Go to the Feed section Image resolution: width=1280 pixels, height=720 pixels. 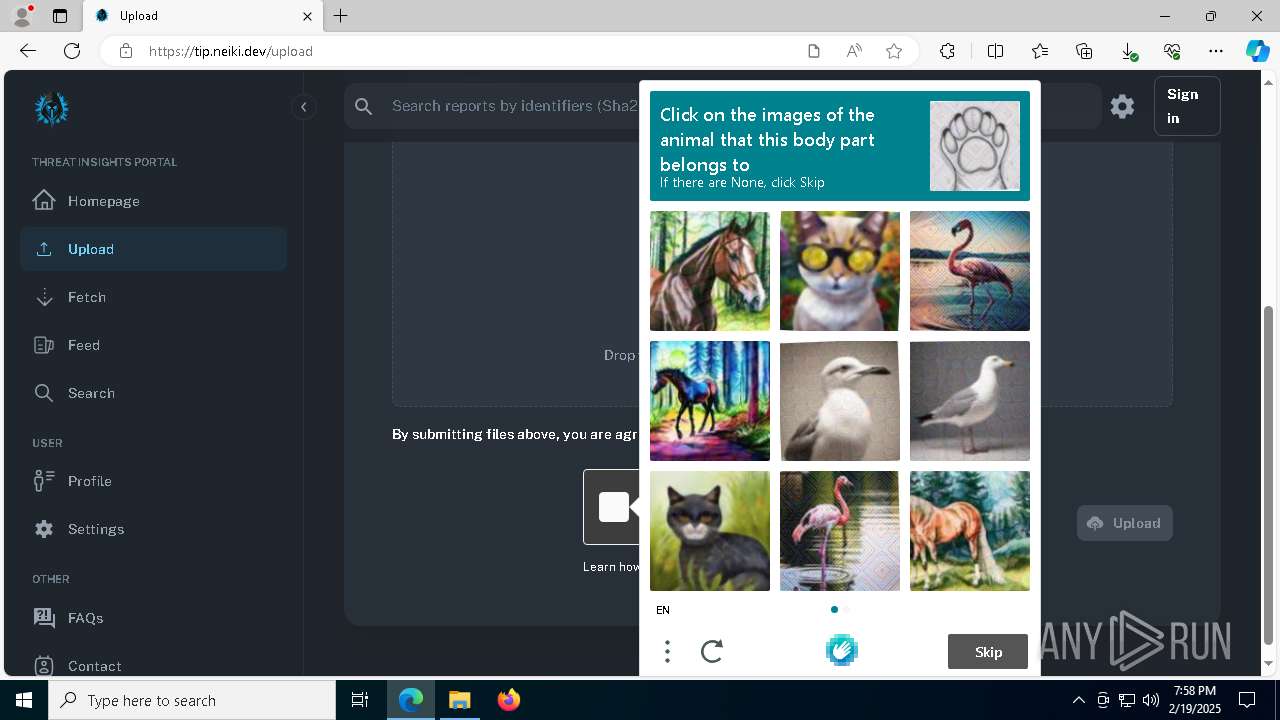[153, 345]
